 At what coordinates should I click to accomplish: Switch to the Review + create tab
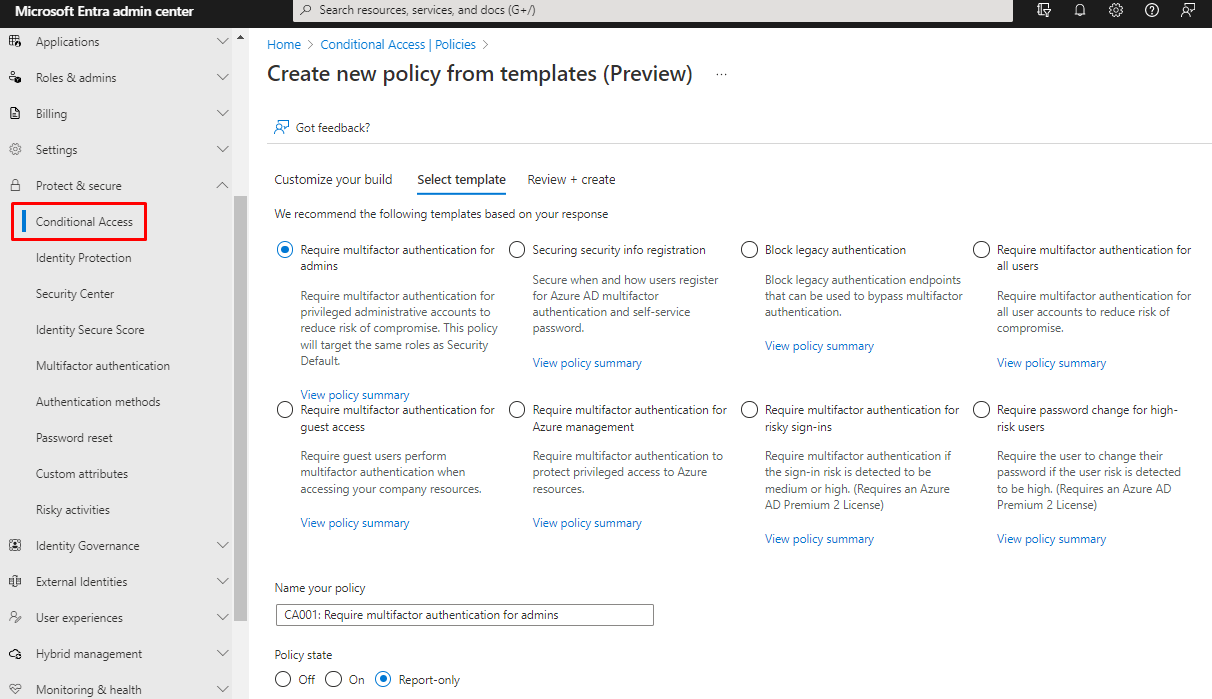[571, 180]
